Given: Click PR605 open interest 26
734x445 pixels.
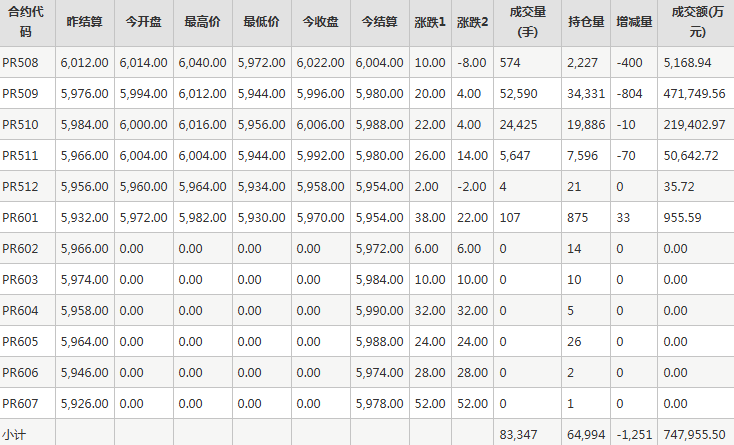Looking at the screenshot, I should (574, 342).
